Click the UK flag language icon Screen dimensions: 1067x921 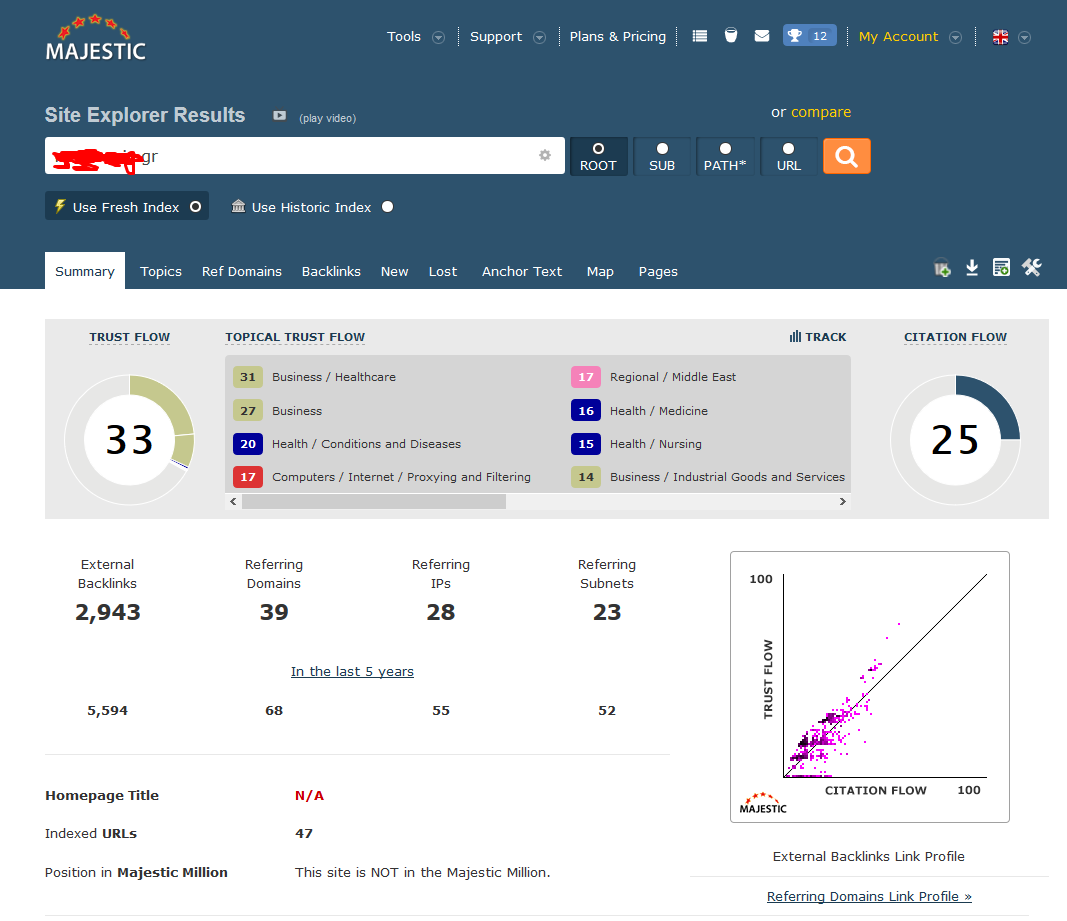tap(1000, 37)
